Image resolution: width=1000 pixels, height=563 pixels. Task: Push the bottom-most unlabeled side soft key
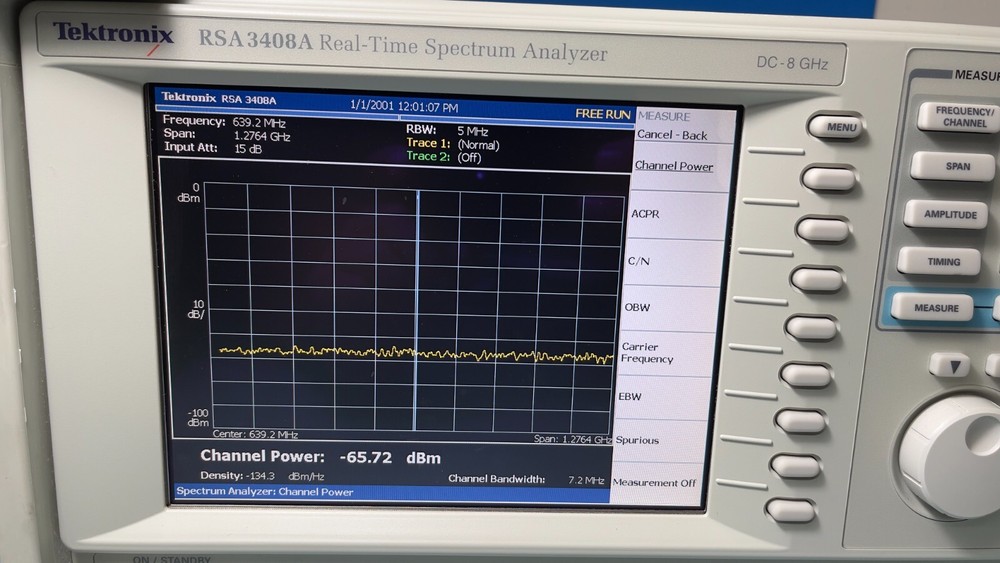pyautogui.click(x=791, y=511)
